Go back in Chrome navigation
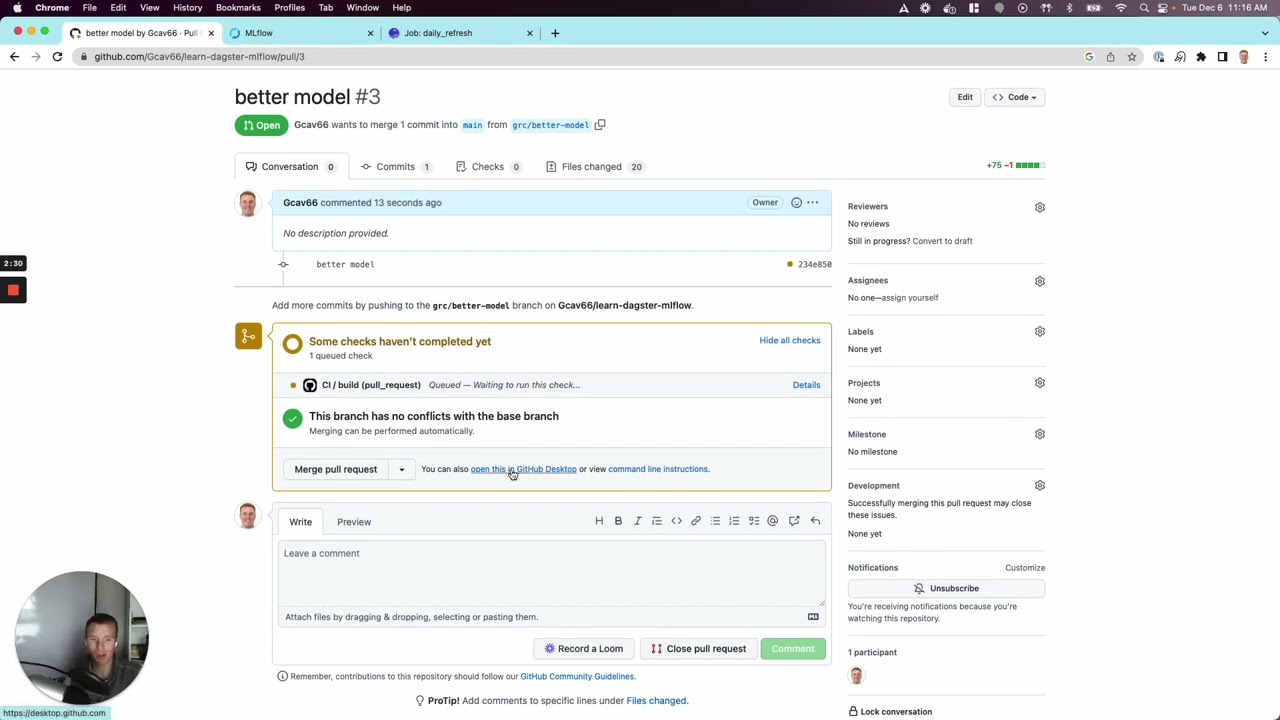Viewport: 1280px width, 720px height. [x=14, y=57]
